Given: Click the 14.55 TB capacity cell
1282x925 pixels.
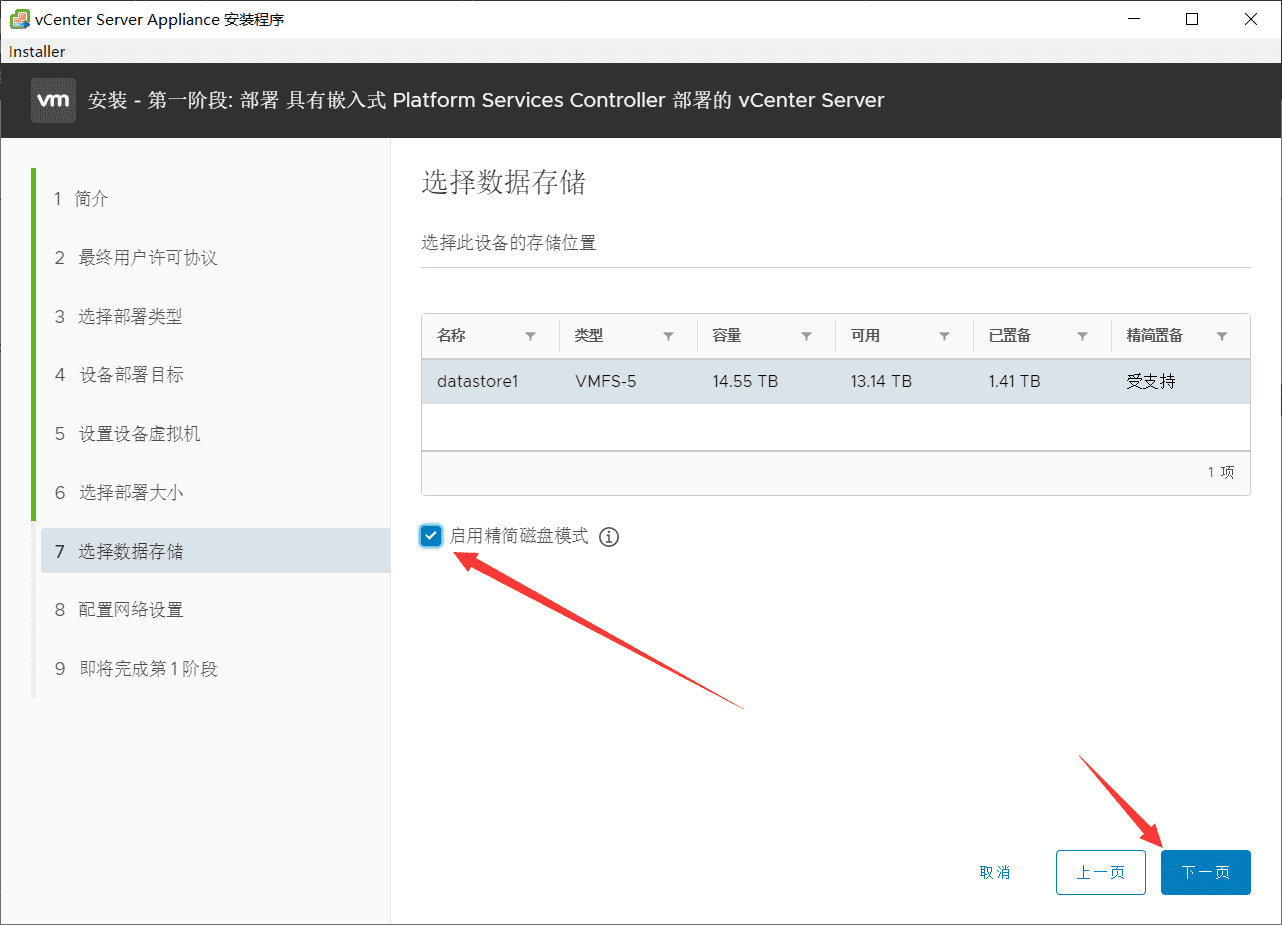Looking at the screenshot, I should click(x=745, y=382).
